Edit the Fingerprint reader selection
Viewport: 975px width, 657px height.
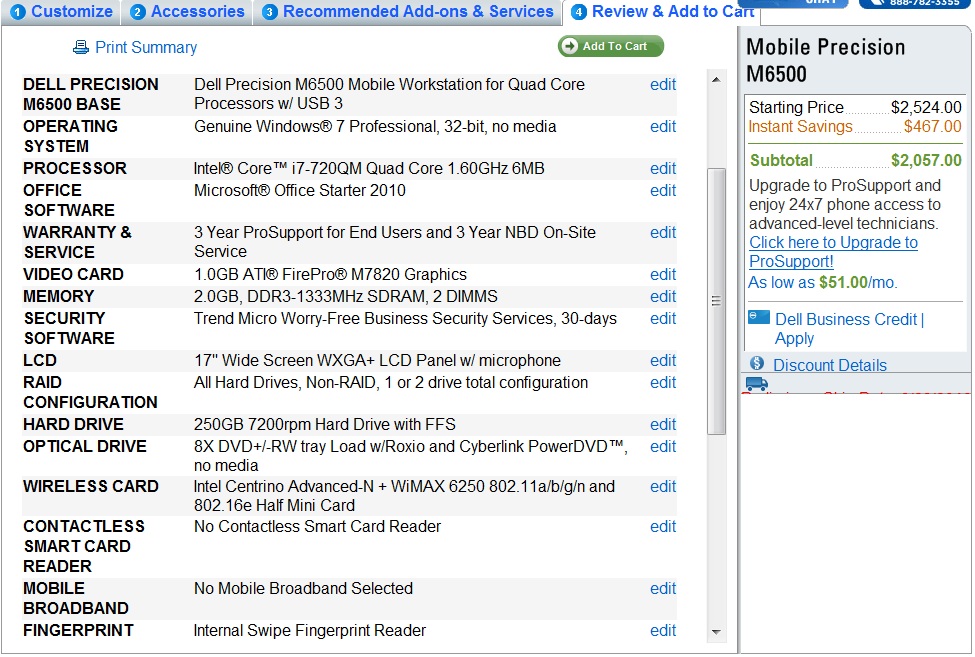(x=663, y=631)
